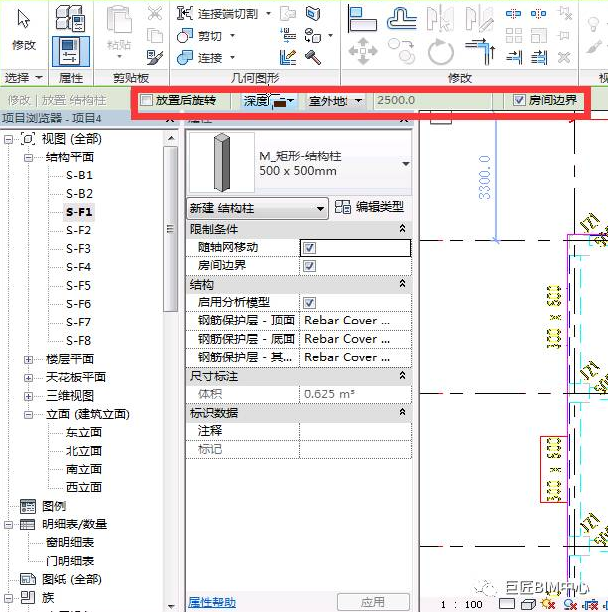Click the 2500.0 offset input field
Viewport: 608px width, 612px height.
click(432, 101)
